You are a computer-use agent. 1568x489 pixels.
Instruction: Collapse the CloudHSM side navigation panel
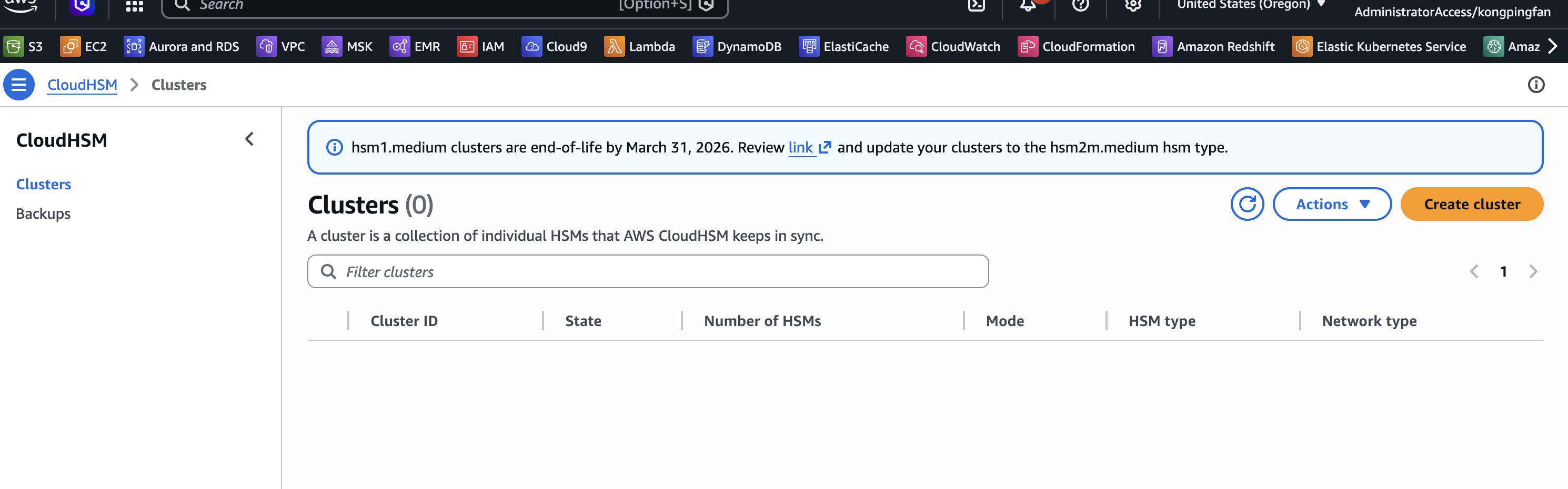click(x=249, y=139)
